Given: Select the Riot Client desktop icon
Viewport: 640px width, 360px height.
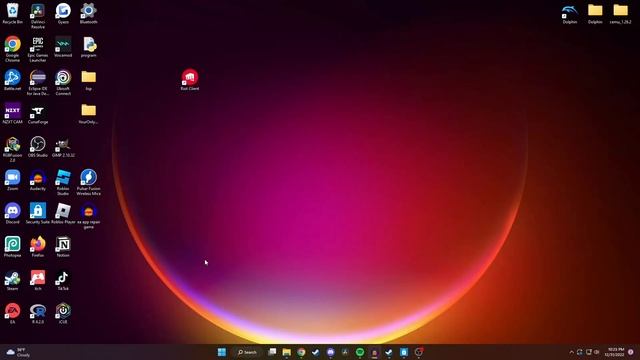Looking at the screenshot, I should pos(190,80).
